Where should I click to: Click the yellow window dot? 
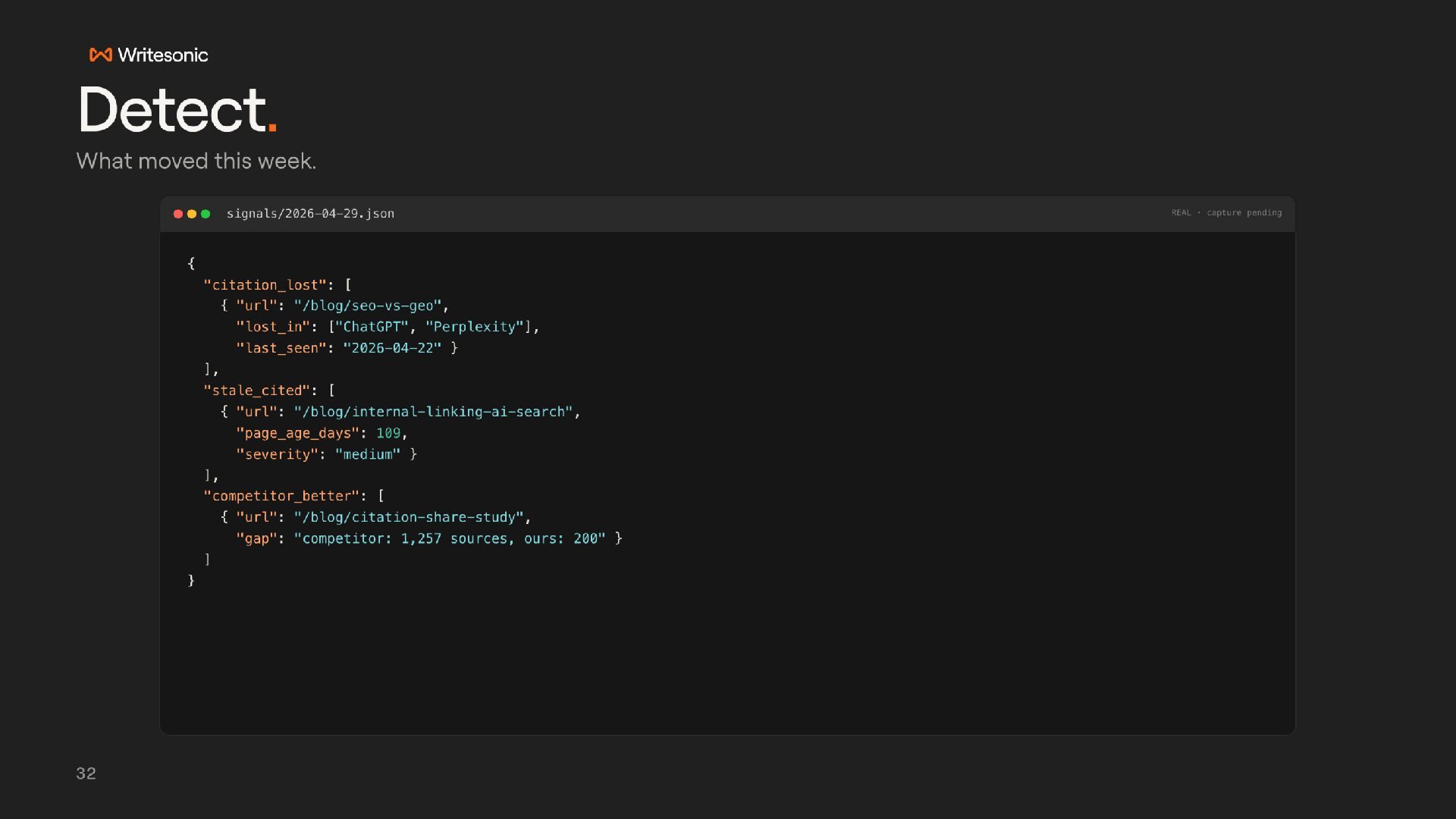coord(192,214)
